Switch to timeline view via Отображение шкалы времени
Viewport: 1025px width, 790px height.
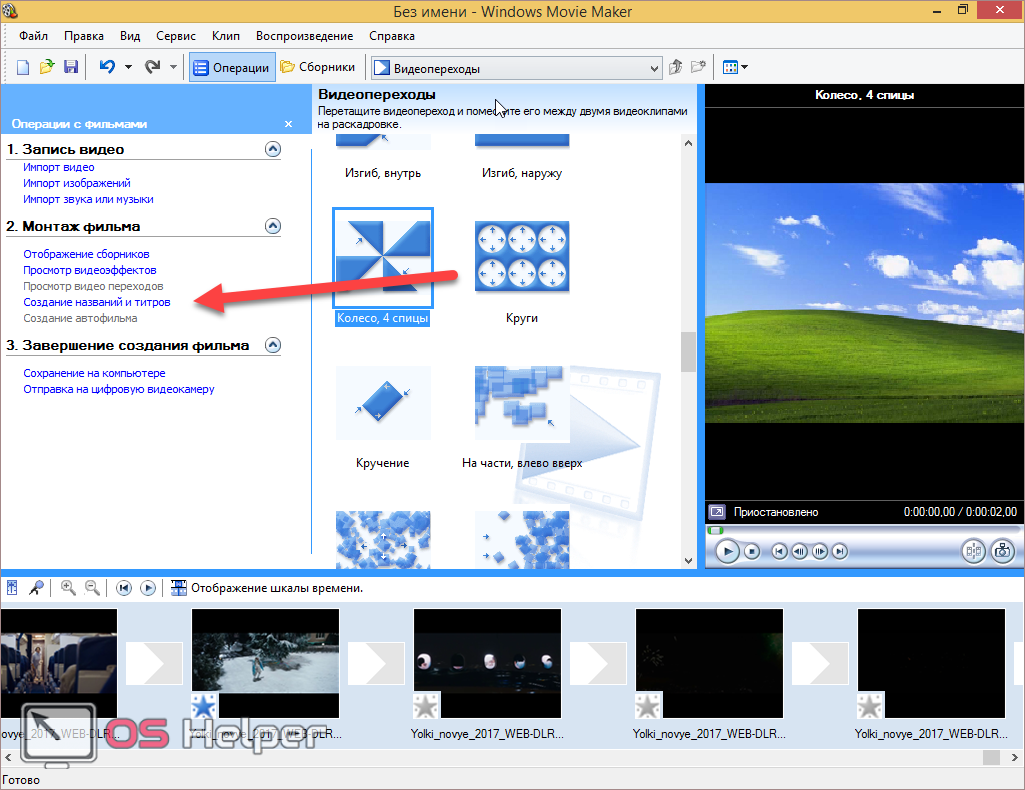click(266, 588)
